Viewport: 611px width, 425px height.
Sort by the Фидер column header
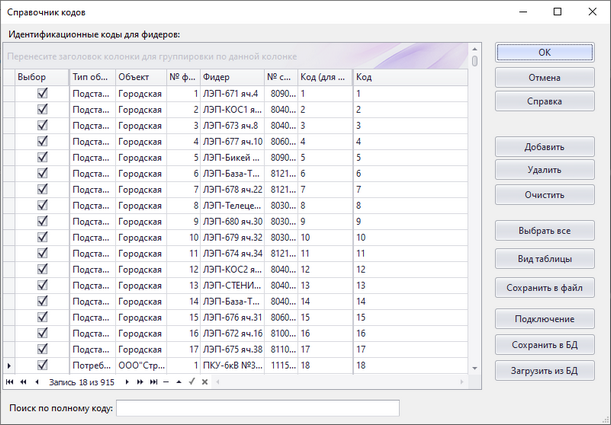(x=230, y=76)
